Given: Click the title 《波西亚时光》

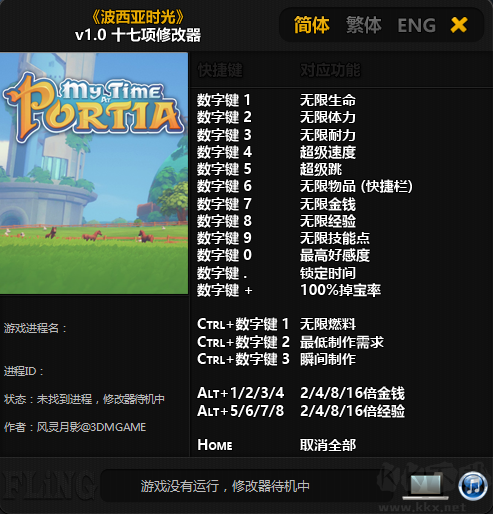Looking at the screenshot, I should click(138, 18).
